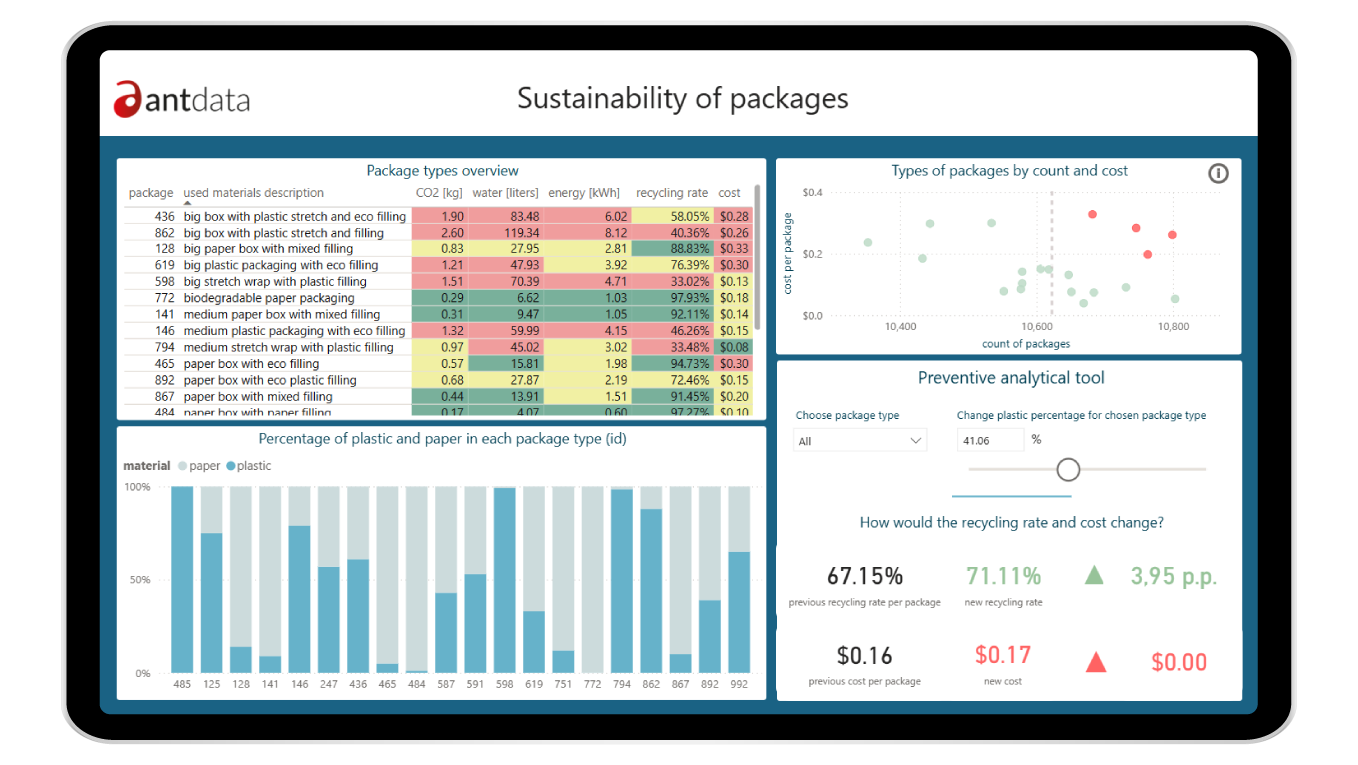The height and width of the screenshot is (765, 1358).
Task: Open the Choose package type dropdown
Action: [860, 441]
